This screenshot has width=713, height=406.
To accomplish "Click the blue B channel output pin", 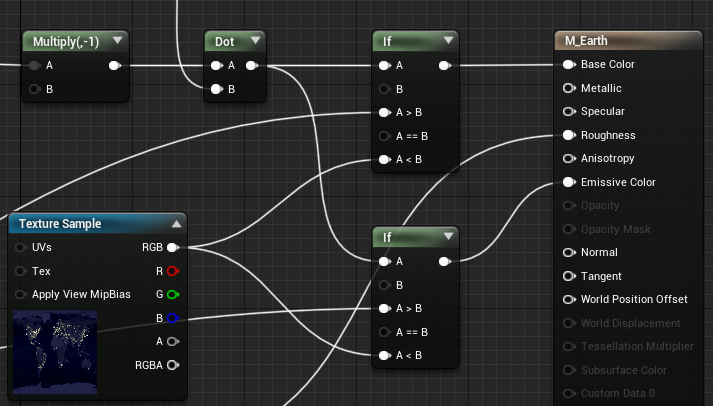I will 173,318.
